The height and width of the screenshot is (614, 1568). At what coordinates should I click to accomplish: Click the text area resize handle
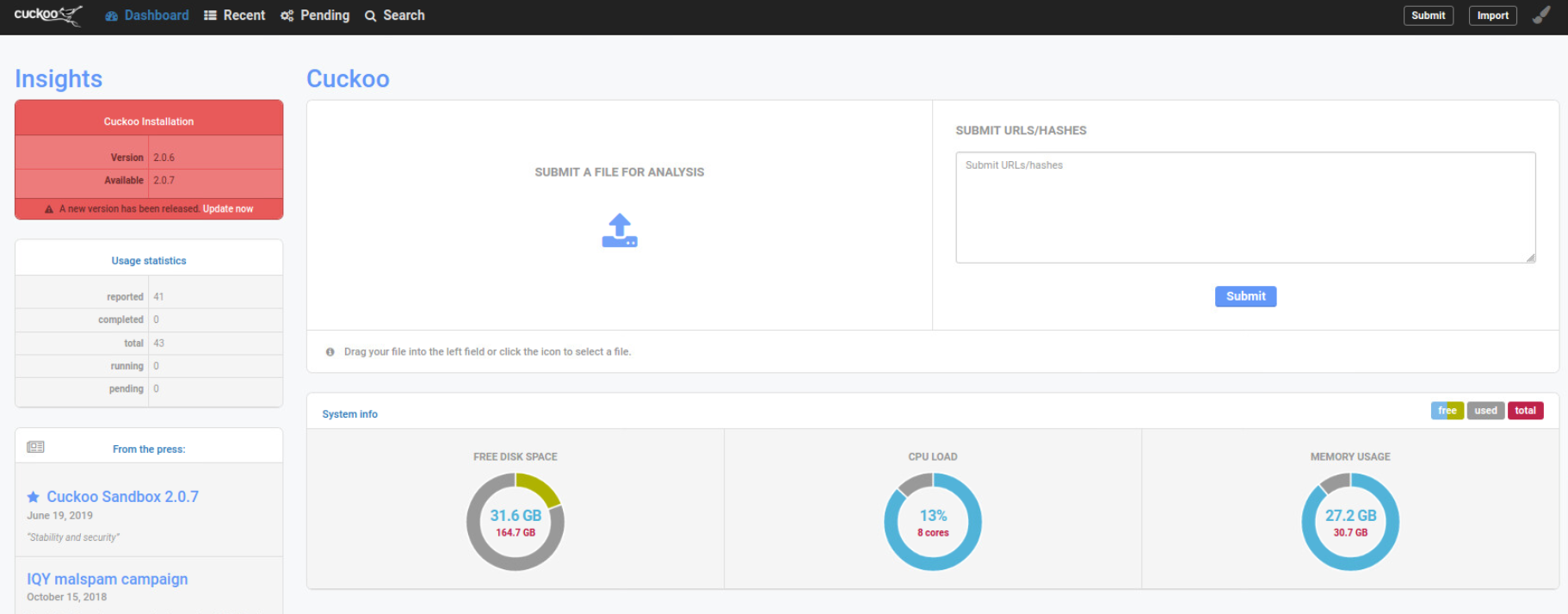click(1530, 257)
